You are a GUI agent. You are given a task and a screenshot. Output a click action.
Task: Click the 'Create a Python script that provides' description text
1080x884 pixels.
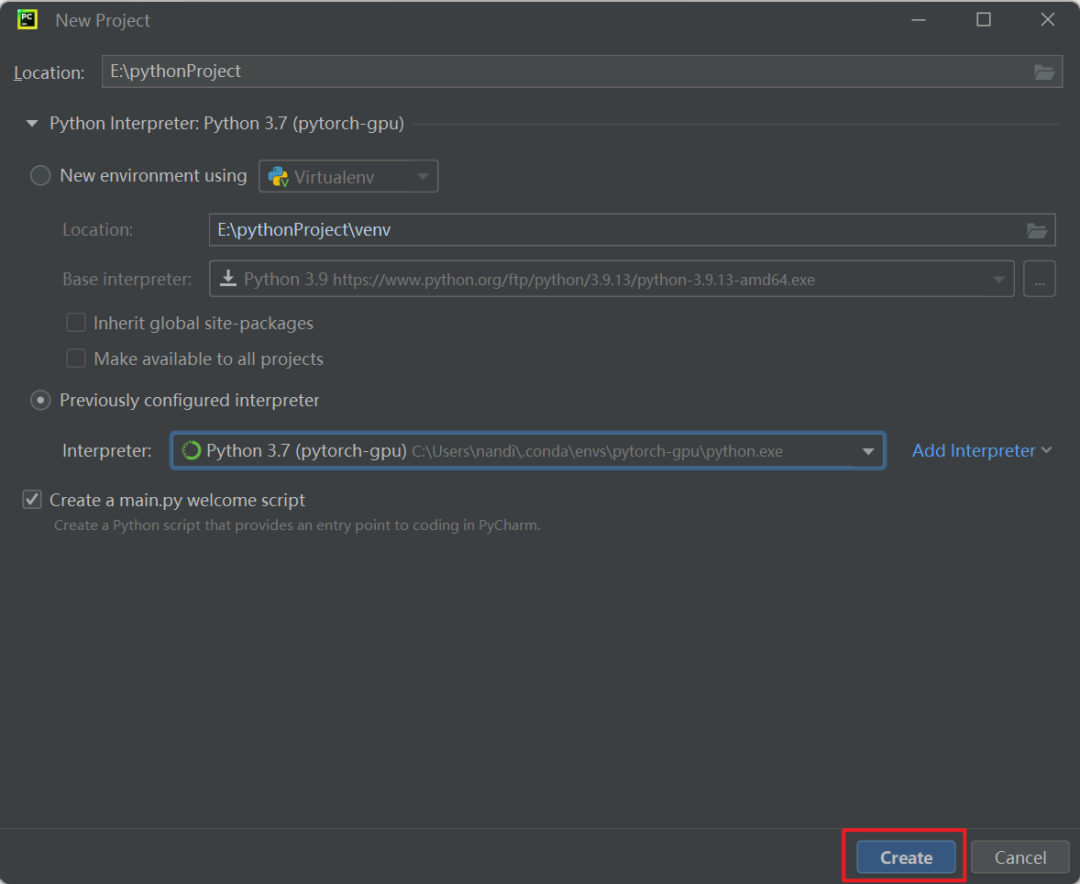(x=297, y=525)
